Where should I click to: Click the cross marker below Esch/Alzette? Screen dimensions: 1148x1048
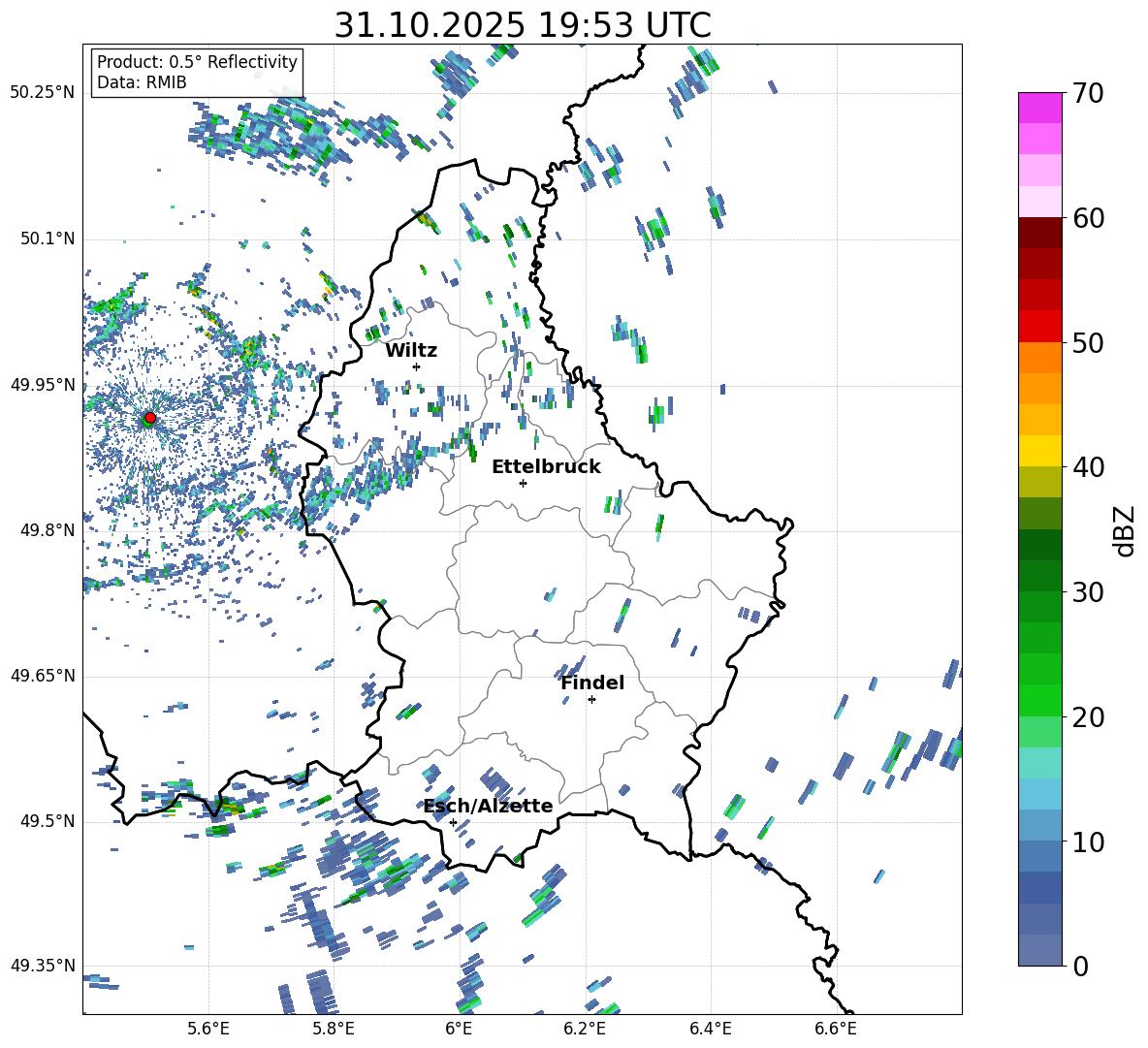click(x=453, y=822)
